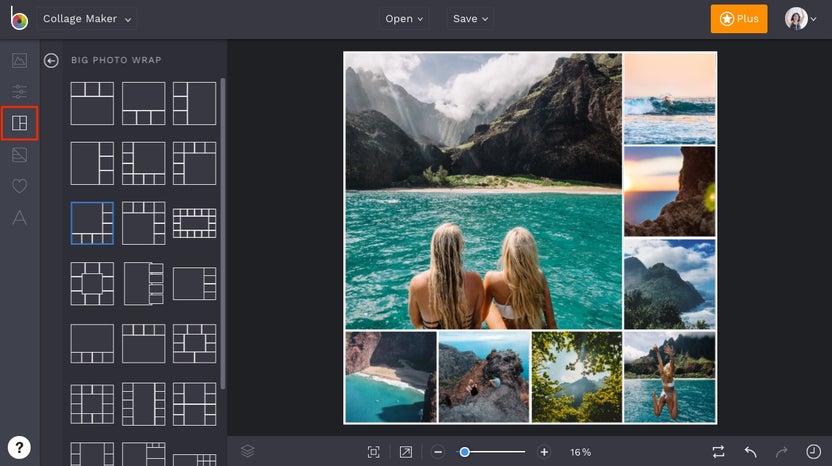Open the Patterns sidebar icon

[19, 155]
